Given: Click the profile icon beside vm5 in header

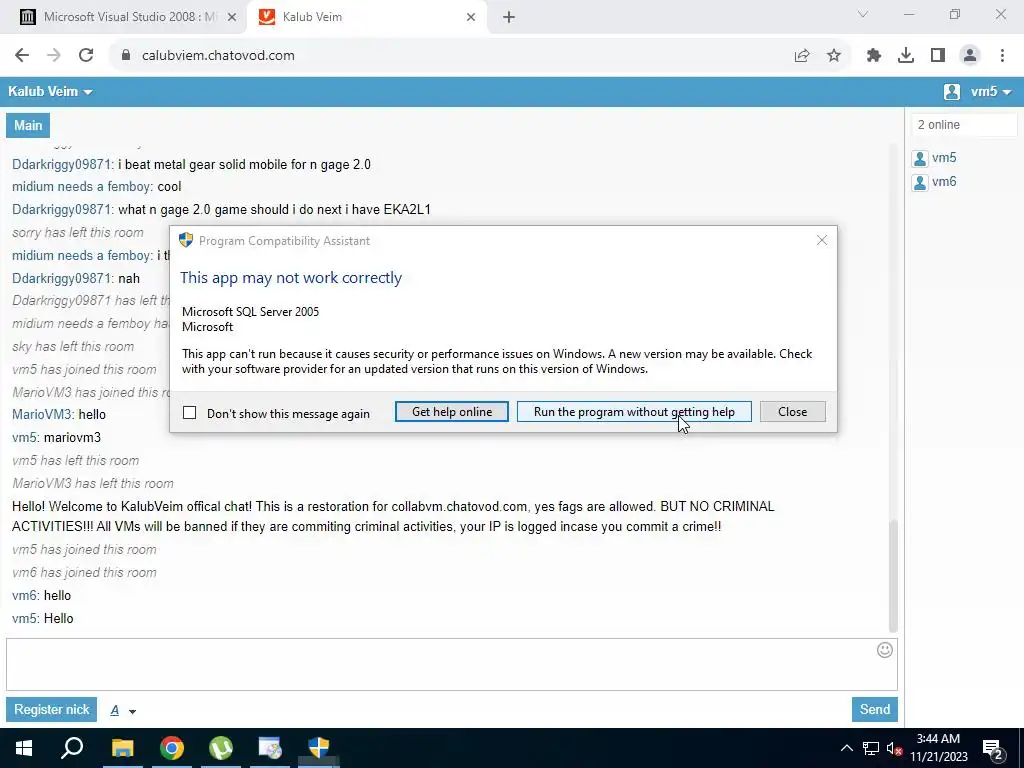Looking at the screenshot, I should 952,92.
